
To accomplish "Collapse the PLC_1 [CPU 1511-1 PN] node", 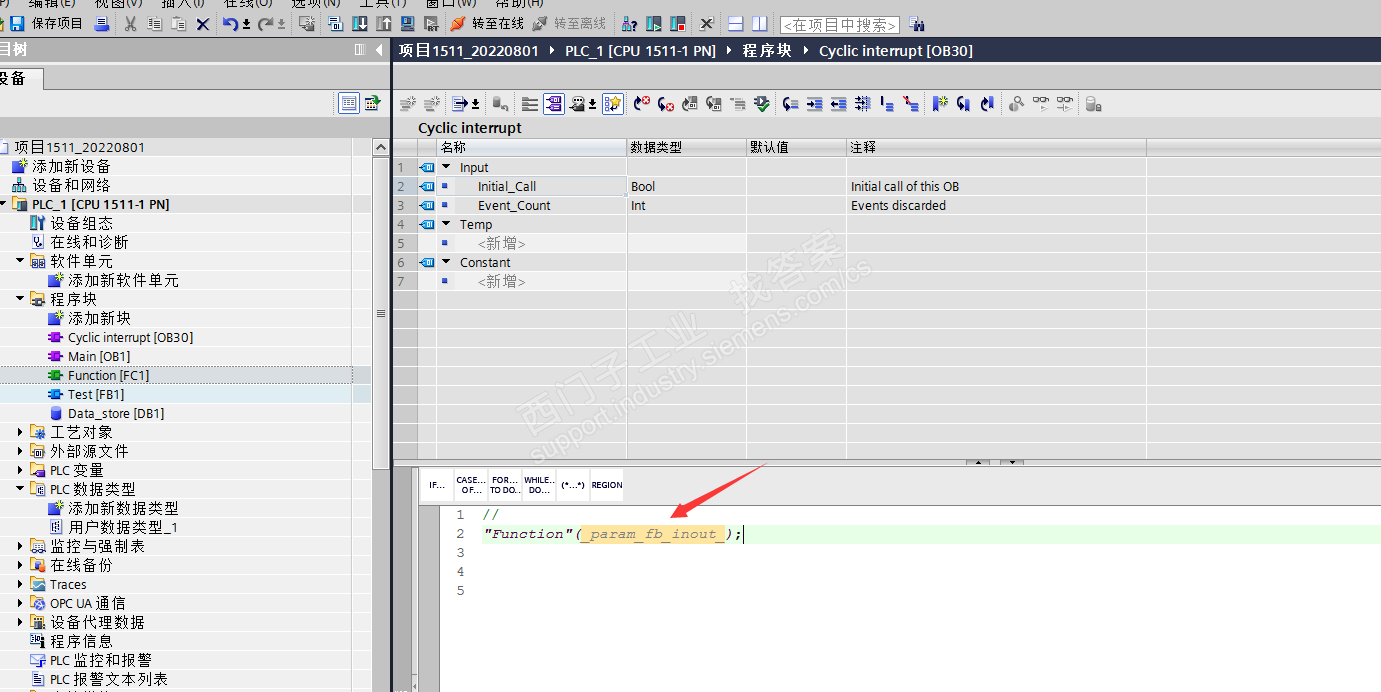I will pos(3,204).
